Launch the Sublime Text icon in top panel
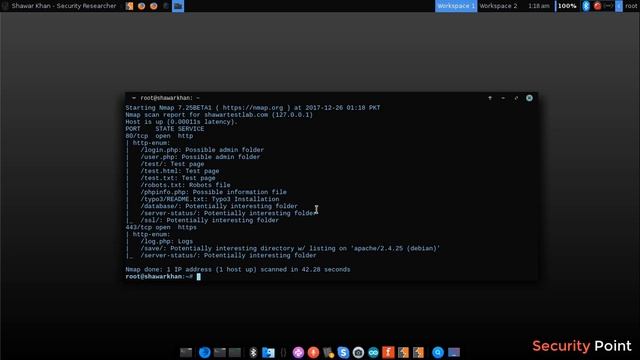640x360 pixels. pyautogui.click(x=129, y=6)
